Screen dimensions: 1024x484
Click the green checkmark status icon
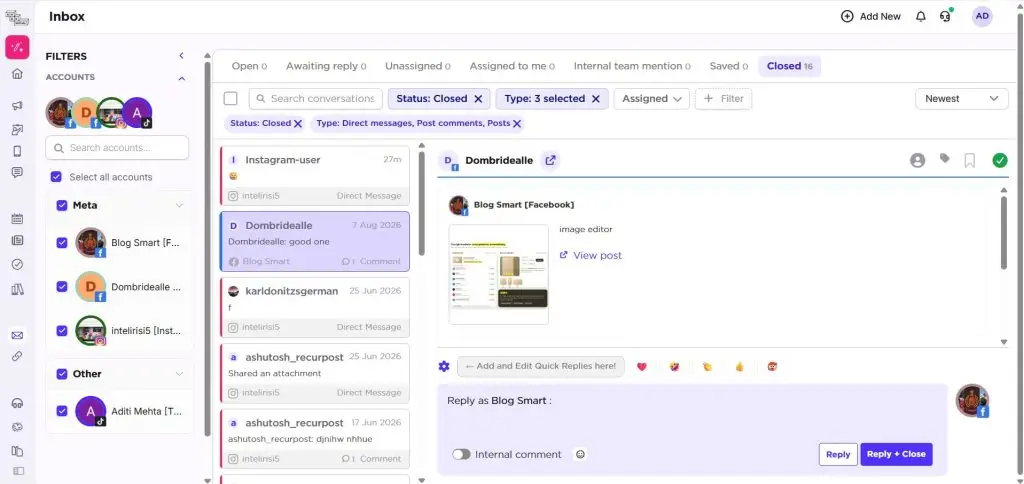point(1000,160)
